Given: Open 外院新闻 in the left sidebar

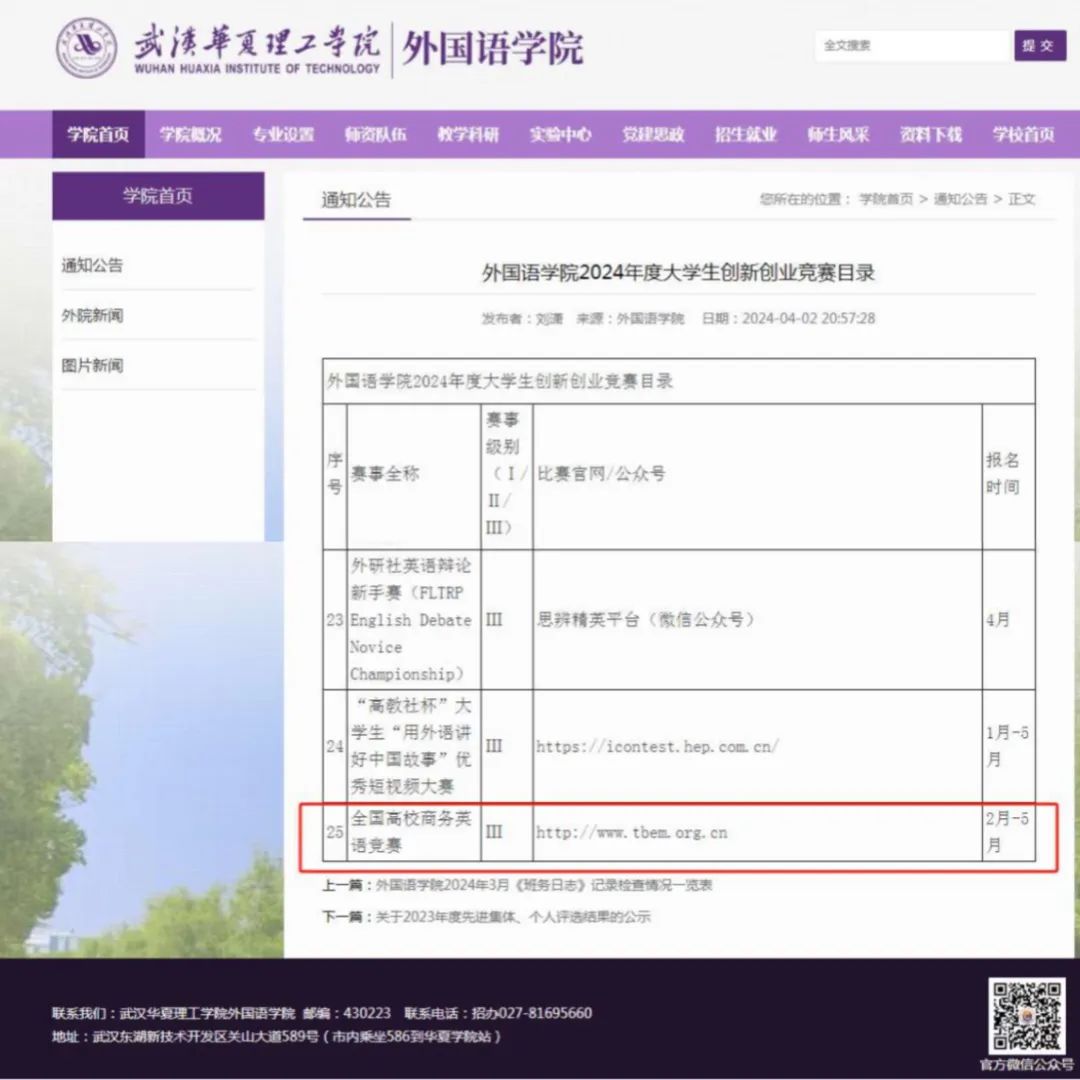Looking at the screenshot, I should coord(93,316).
